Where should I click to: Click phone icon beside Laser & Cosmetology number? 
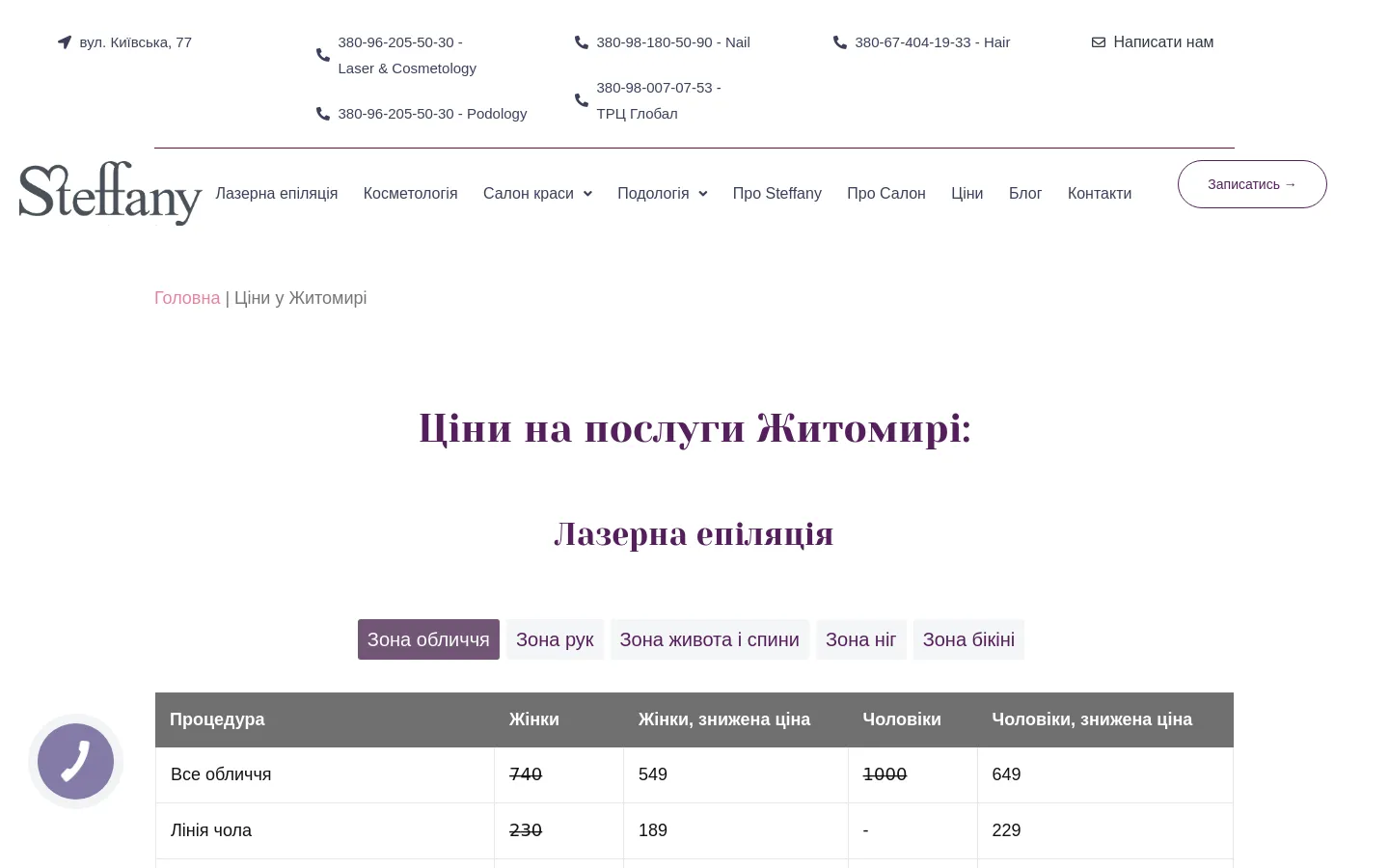click(323, 55)
